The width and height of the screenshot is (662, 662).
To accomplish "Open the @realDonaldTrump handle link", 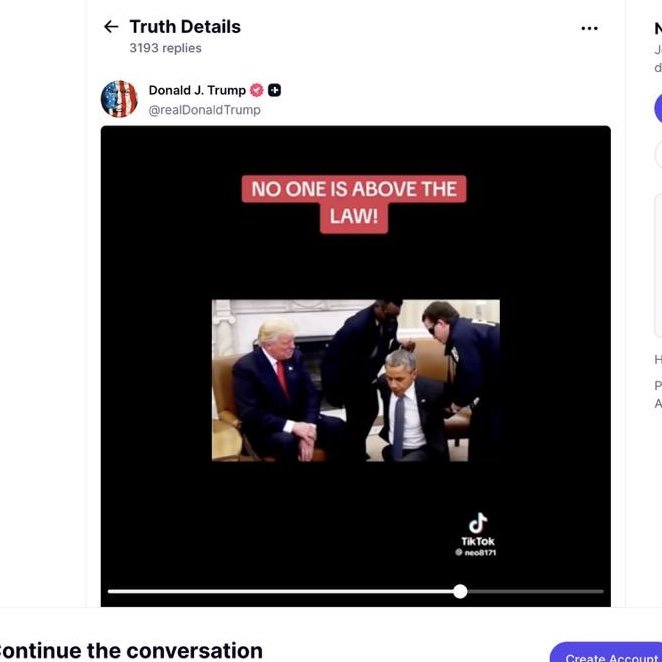I will [204, 110].
